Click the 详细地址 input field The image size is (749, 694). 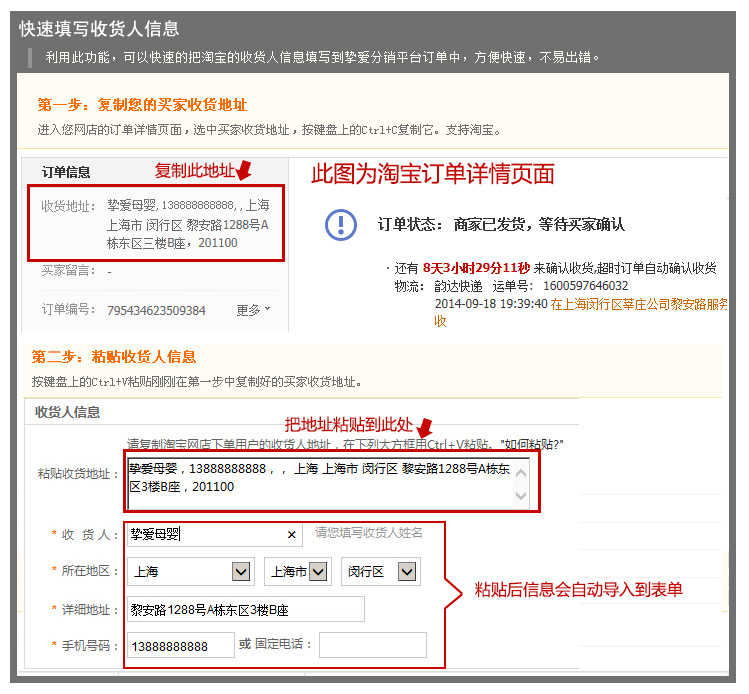tap(245, 609)
